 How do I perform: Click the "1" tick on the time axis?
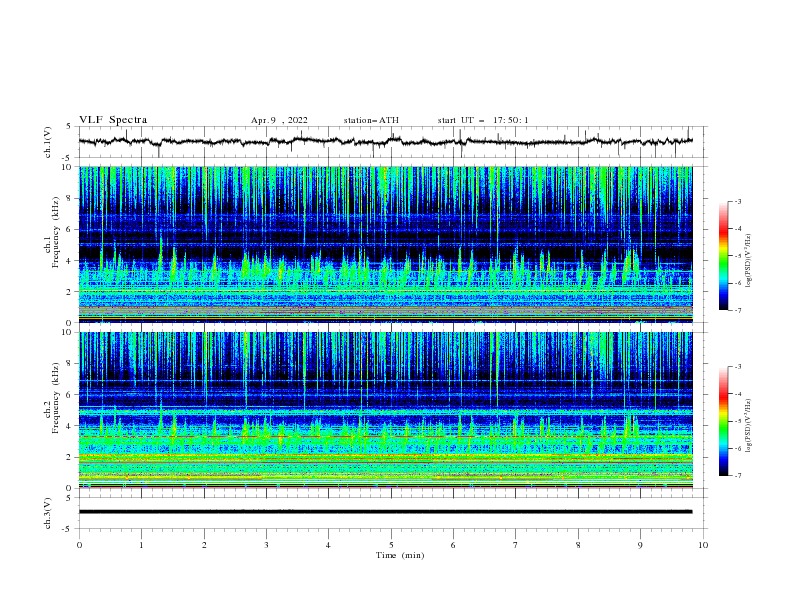click(141, 545)
